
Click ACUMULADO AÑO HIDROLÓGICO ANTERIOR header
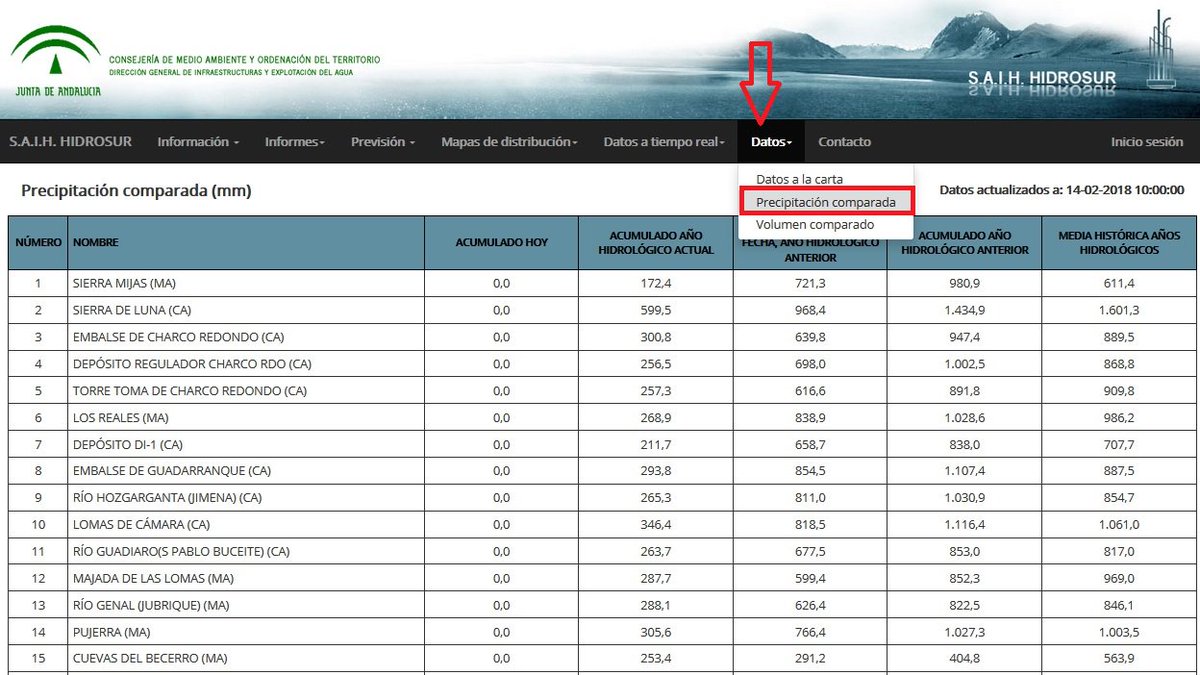964,243
